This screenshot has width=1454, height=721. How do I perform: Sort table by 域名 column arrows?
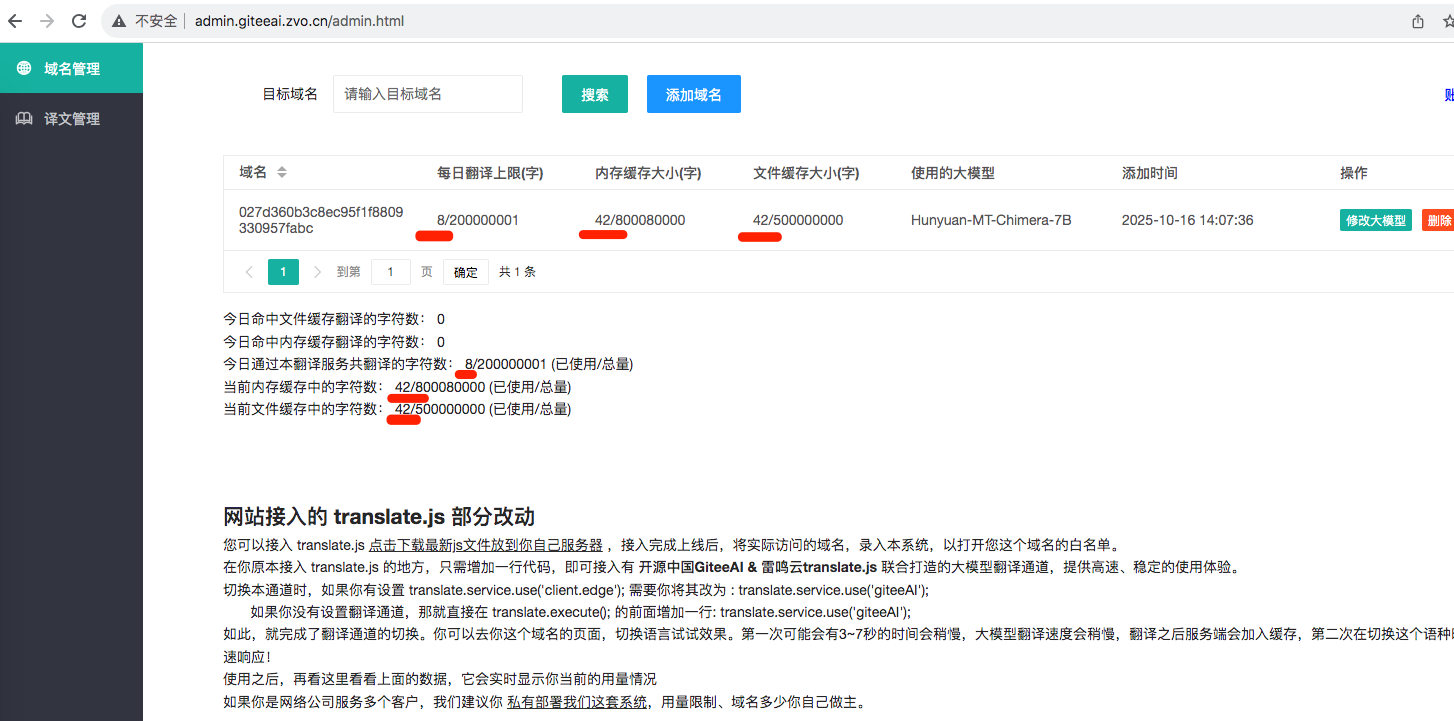(x=282, y=172)
